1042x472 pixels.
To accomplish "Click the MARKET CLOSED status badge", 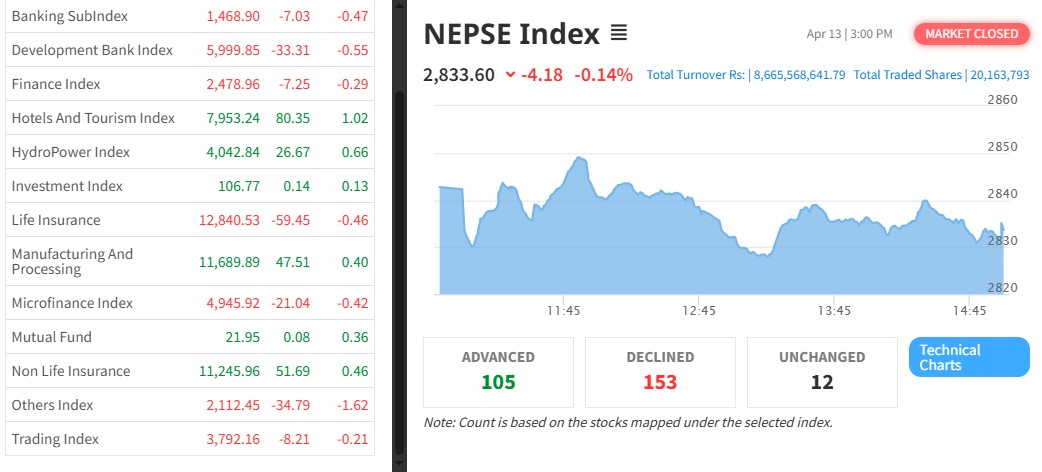I will (x=971, y=34).
